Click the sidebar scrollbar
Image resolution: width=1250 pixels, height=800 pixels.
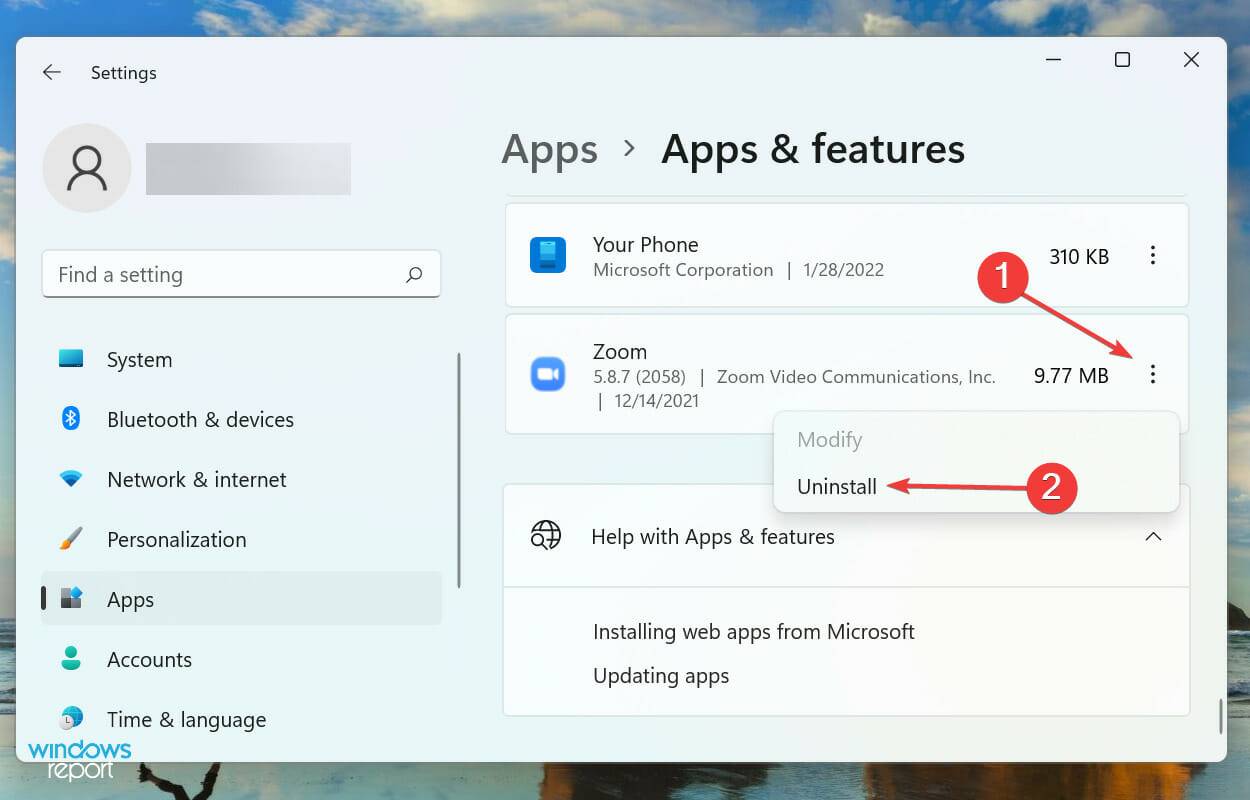458,460
